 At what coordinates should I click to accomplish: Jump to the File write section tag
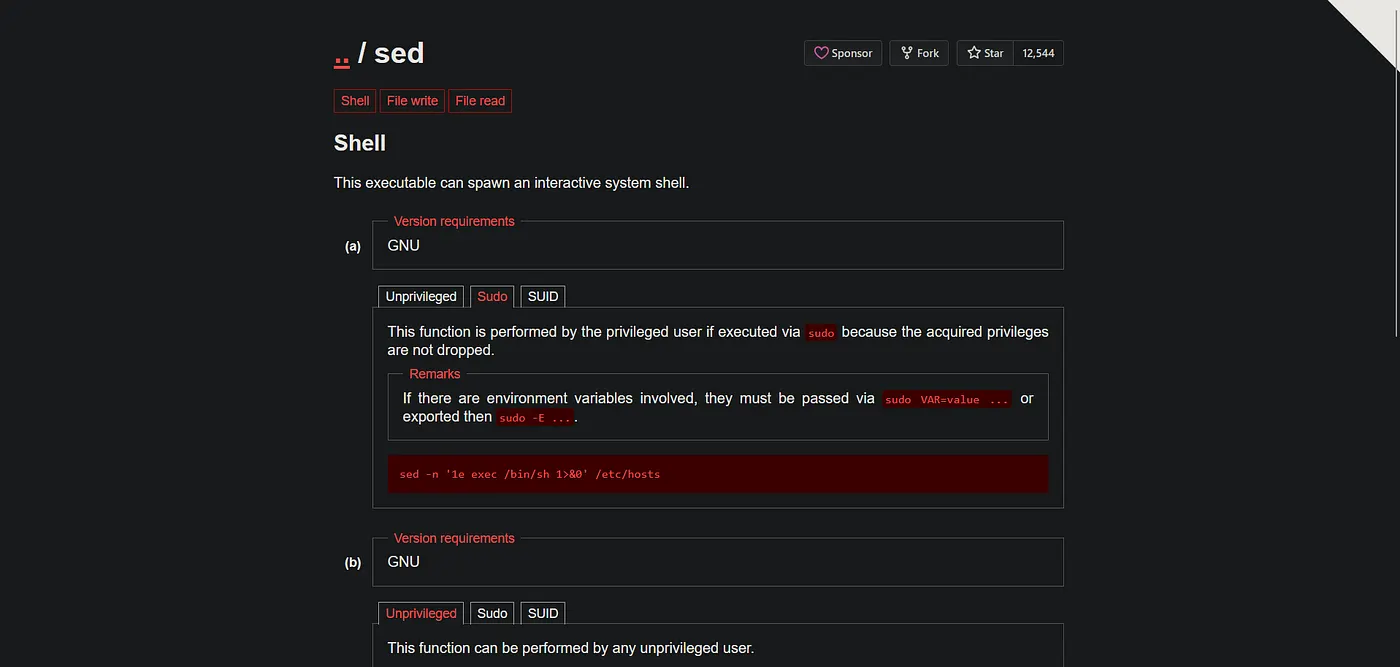[x=412, y=101]
